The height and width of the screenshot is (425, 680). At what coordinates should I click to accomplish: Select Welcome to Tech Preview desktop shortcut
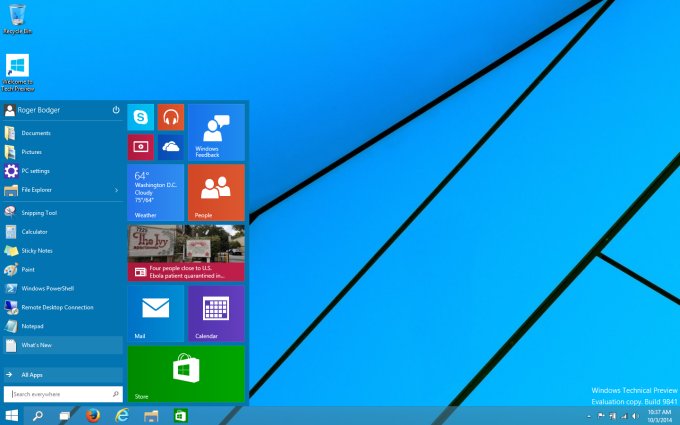coord(17,73)
